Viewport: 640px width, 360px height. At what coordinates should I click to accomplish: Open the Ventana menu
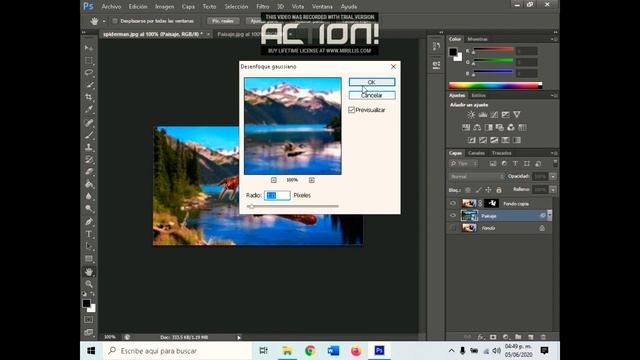click(322, 7)
